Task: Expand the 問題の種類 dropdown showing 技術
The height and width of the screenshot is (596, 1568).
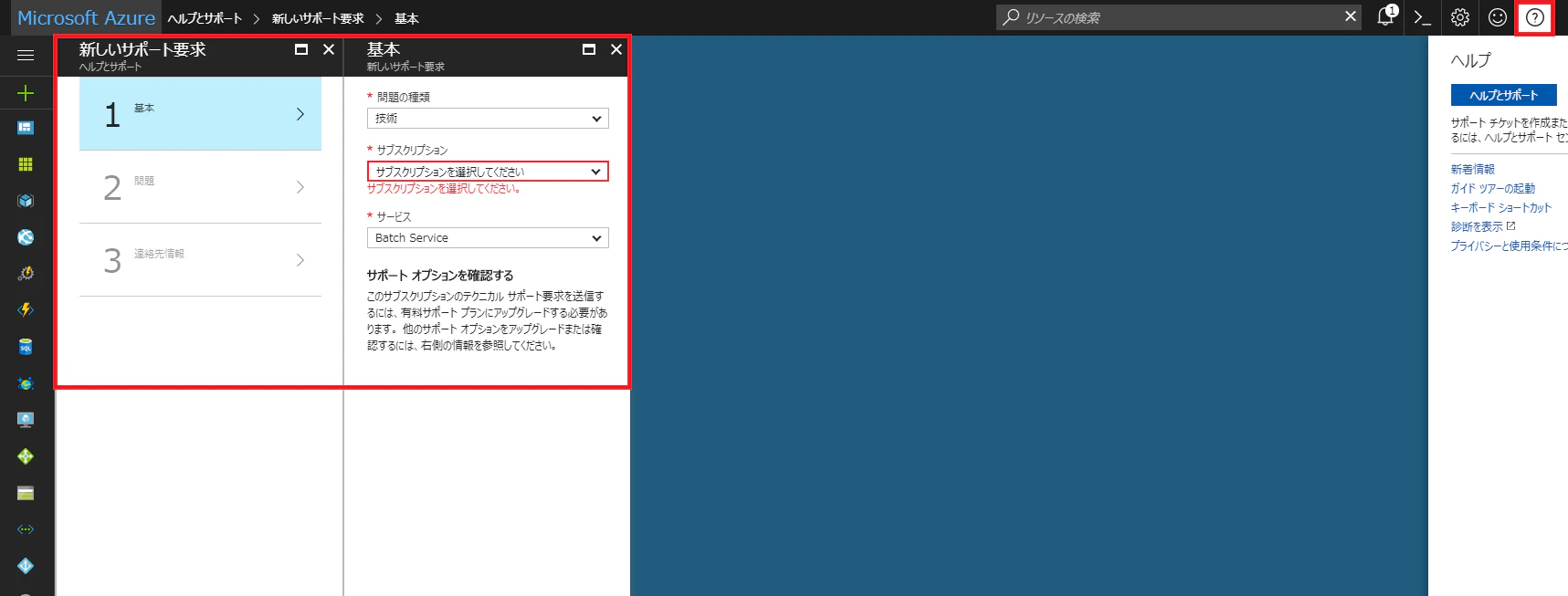Action: [488, 119]
